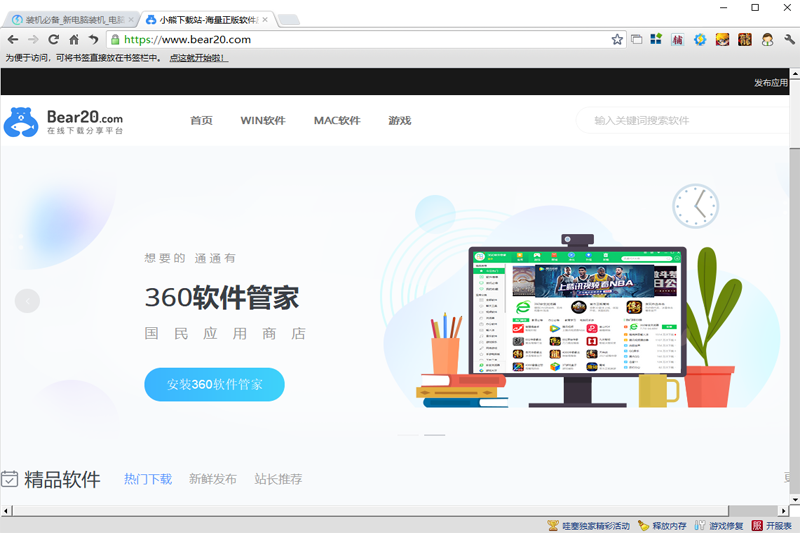Open the 首页 navigation item

pyautogui.click(x=202, y=120)
